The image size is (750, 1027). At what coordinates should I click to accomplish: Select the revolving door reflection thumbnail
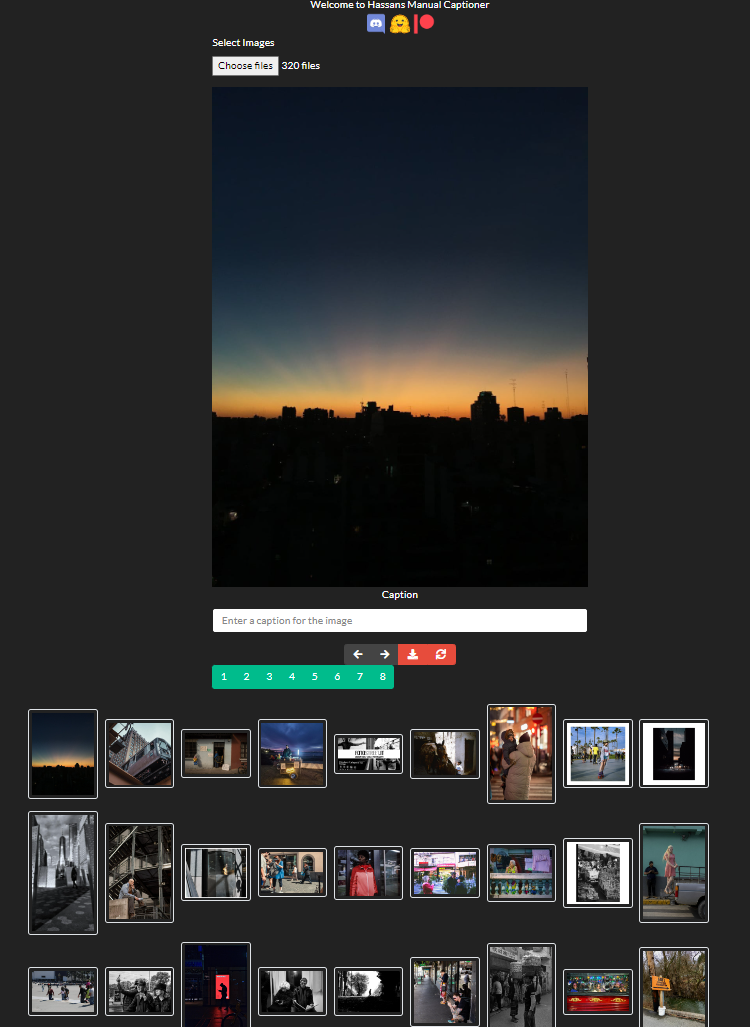[216, 872]
